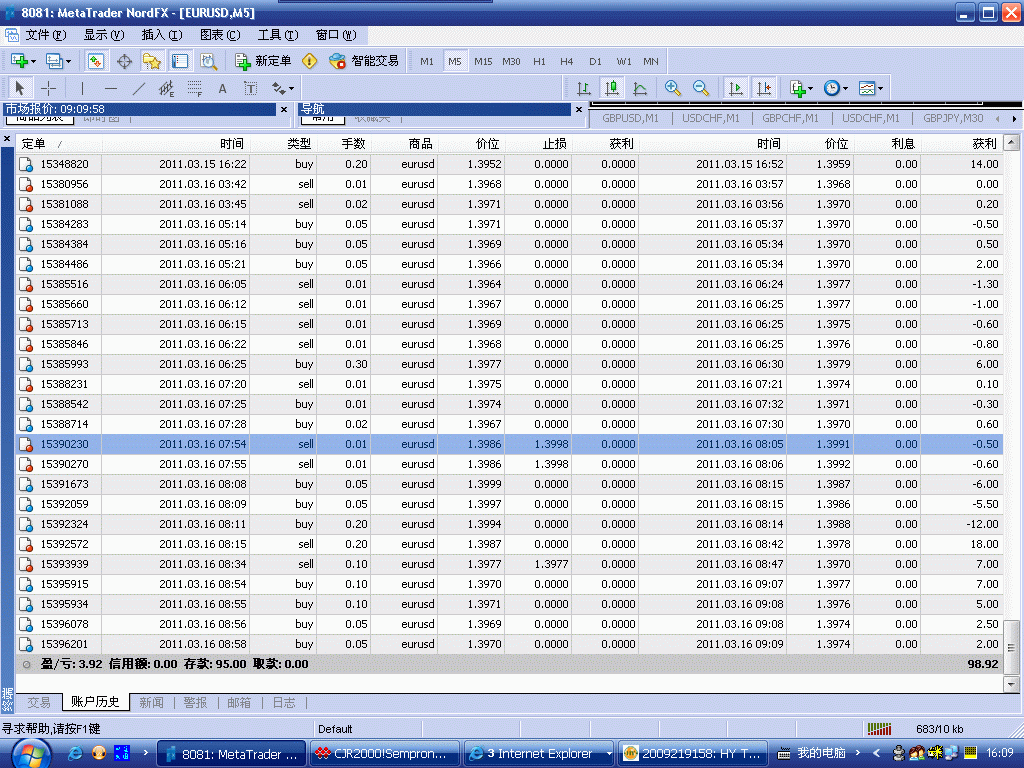Pick the trendline drawing tool
The image size is (1024, 768).
click(x=139, y=88)
